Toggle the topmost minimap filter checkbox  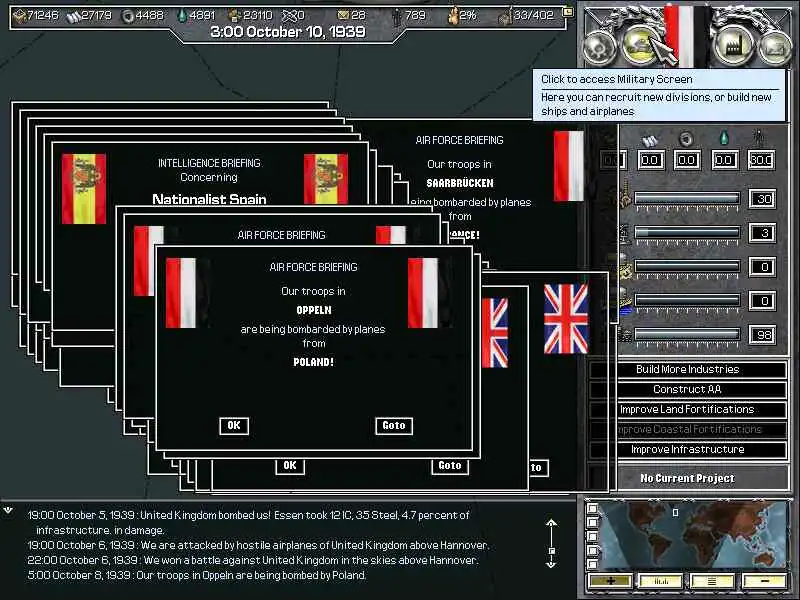tap(592, 508)
